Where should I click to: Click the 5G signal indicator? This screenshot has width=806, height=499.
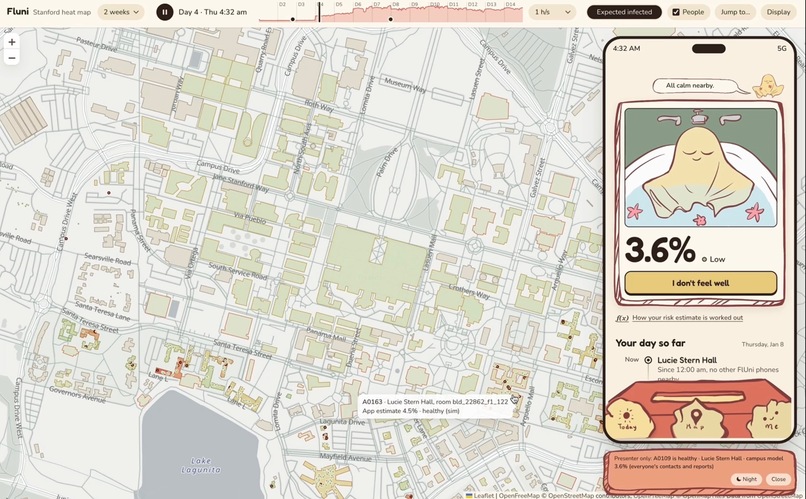tap(781, 48)
